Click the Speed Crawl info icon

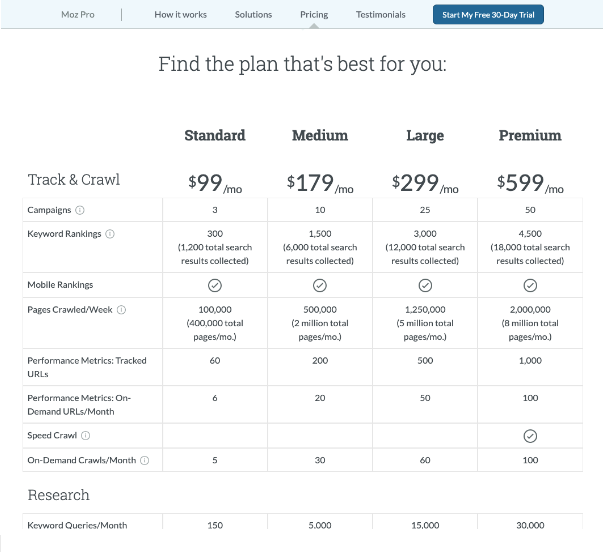tap(86, 436)
